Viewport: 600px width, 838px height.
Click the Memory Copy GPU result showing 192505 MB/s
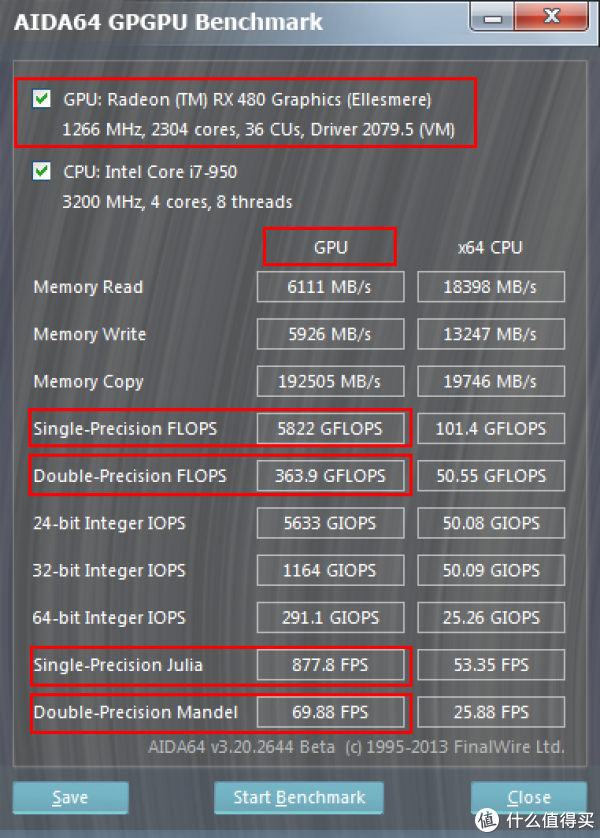[330, 381]
